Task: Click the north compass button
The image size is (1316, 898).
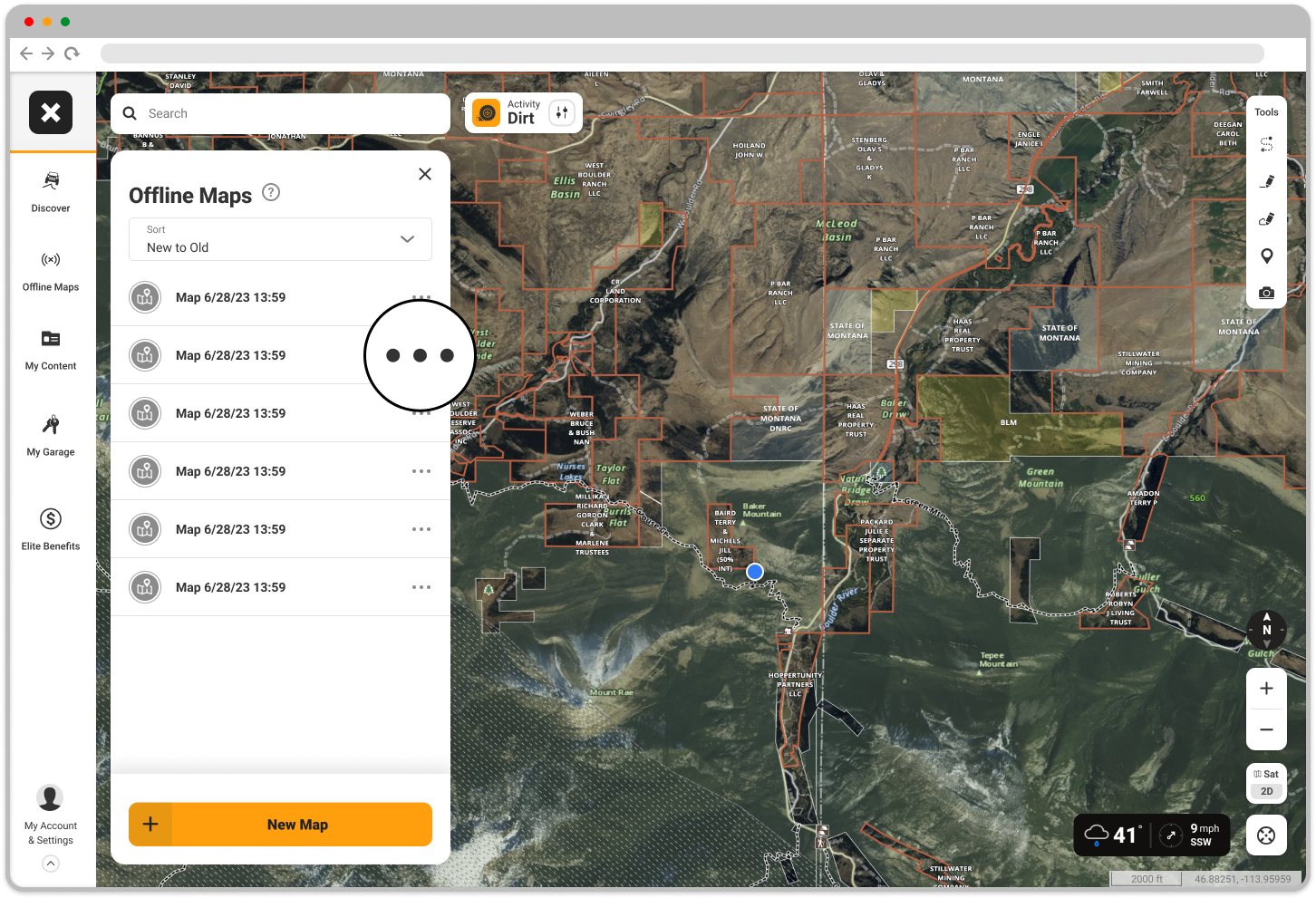Action: [1267, 629]
